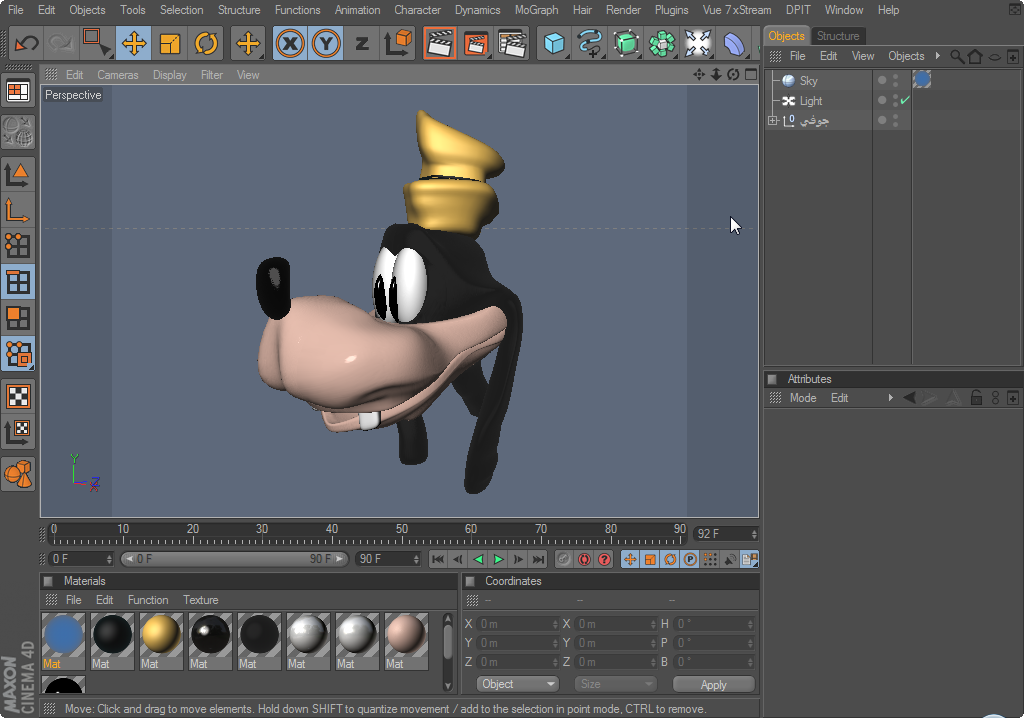The height and width of the screenshot is (718, 1024).
Task: Open the Mode menu in Attributes panel
Action: (803, 398)
